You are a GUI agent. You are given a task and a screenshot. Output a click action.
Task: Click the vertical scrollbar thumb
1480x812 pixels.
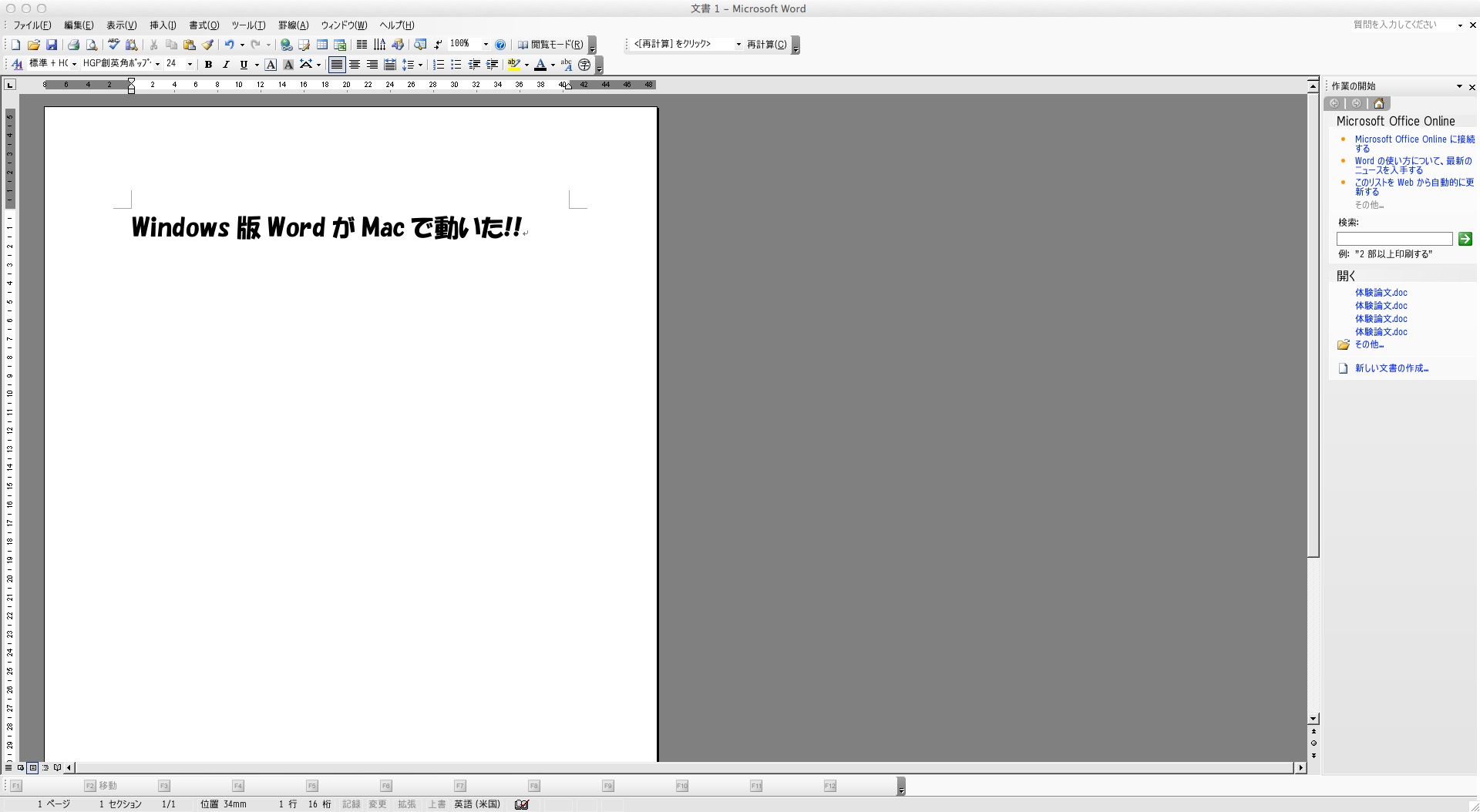tap(1313, 324)
